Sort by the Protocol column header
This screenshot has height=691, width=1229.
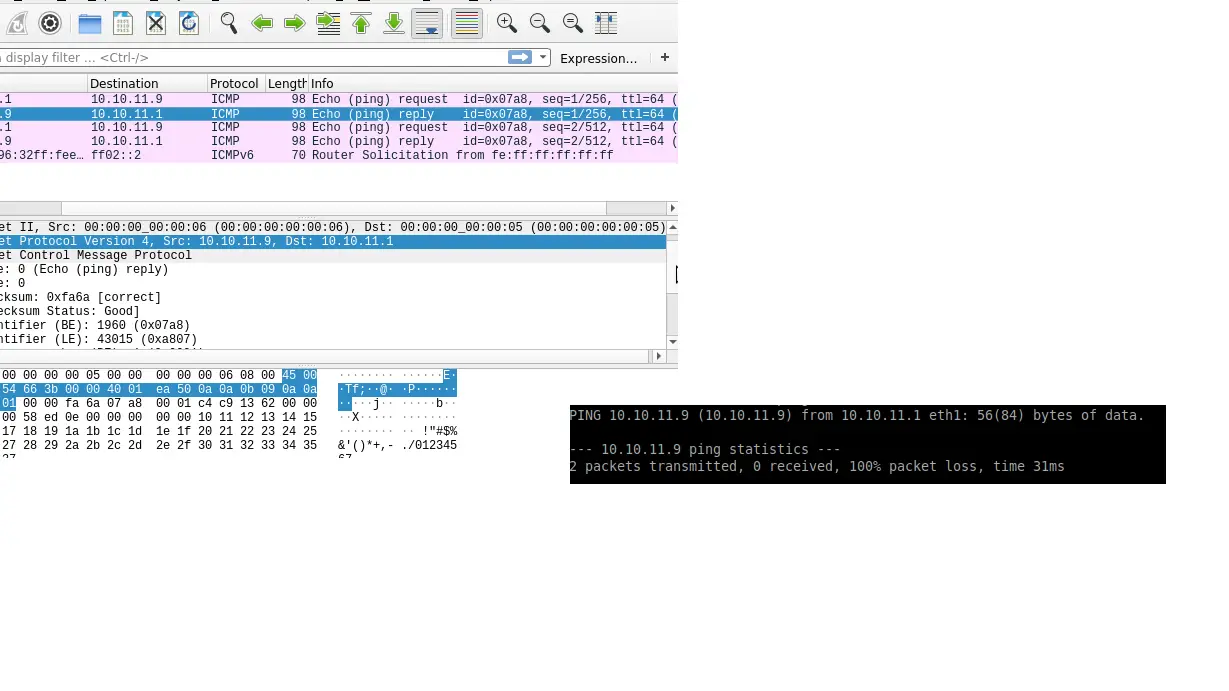(x=236, y=84)
